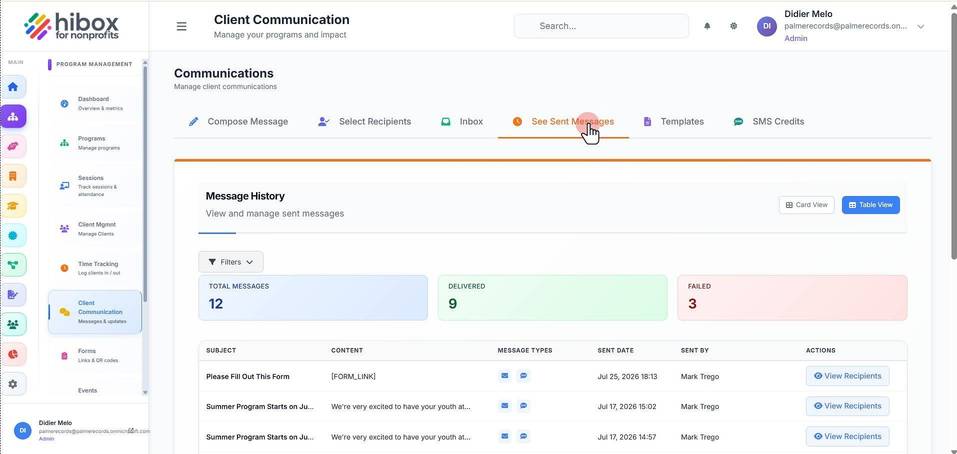Viewport: 957px width, 454px height.
Task: Click Jul 25, 2026 18:13 date cell
Action: pos(627,377)
